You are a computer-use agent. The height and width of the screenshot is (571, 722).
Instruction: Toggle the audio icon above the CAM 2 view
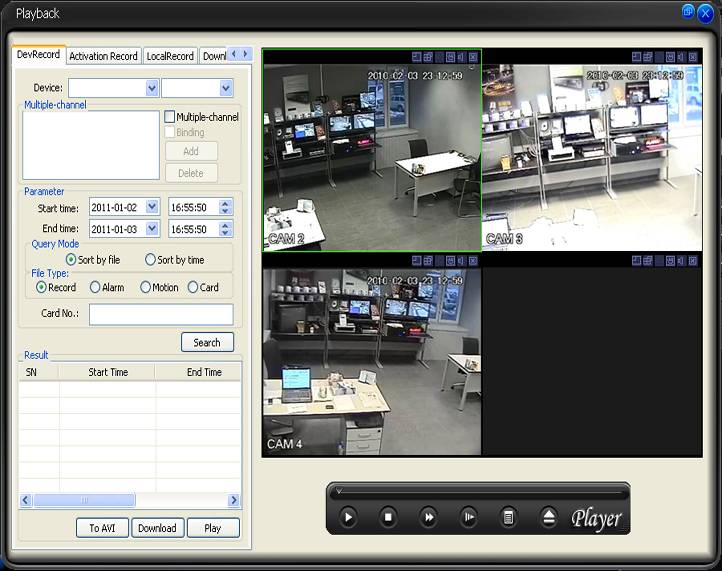462,57
